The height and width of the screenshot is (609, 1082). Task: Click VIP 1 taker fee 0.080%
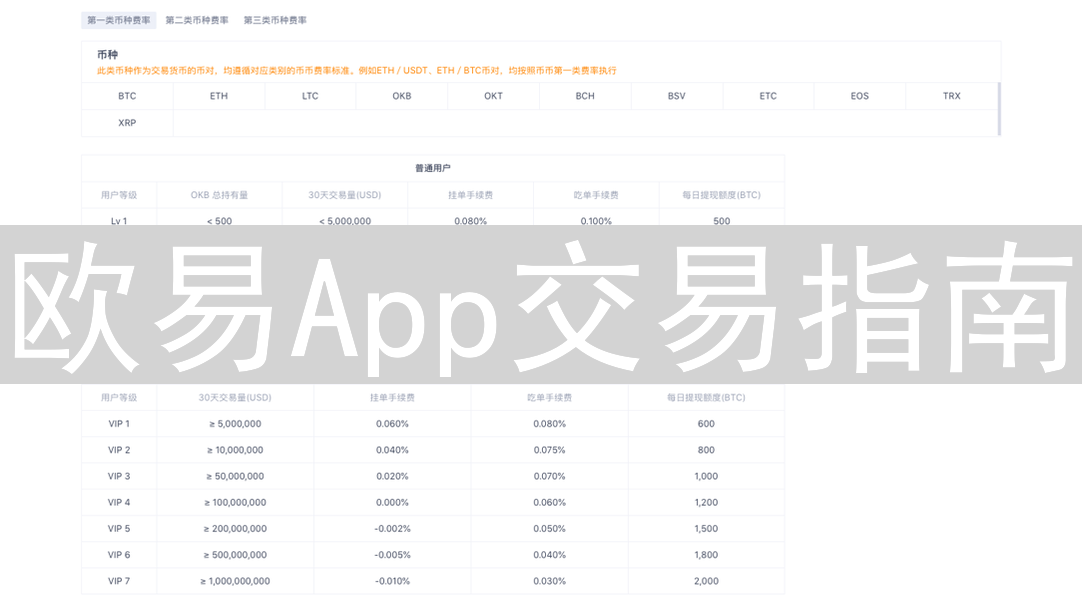pos(549,424)
